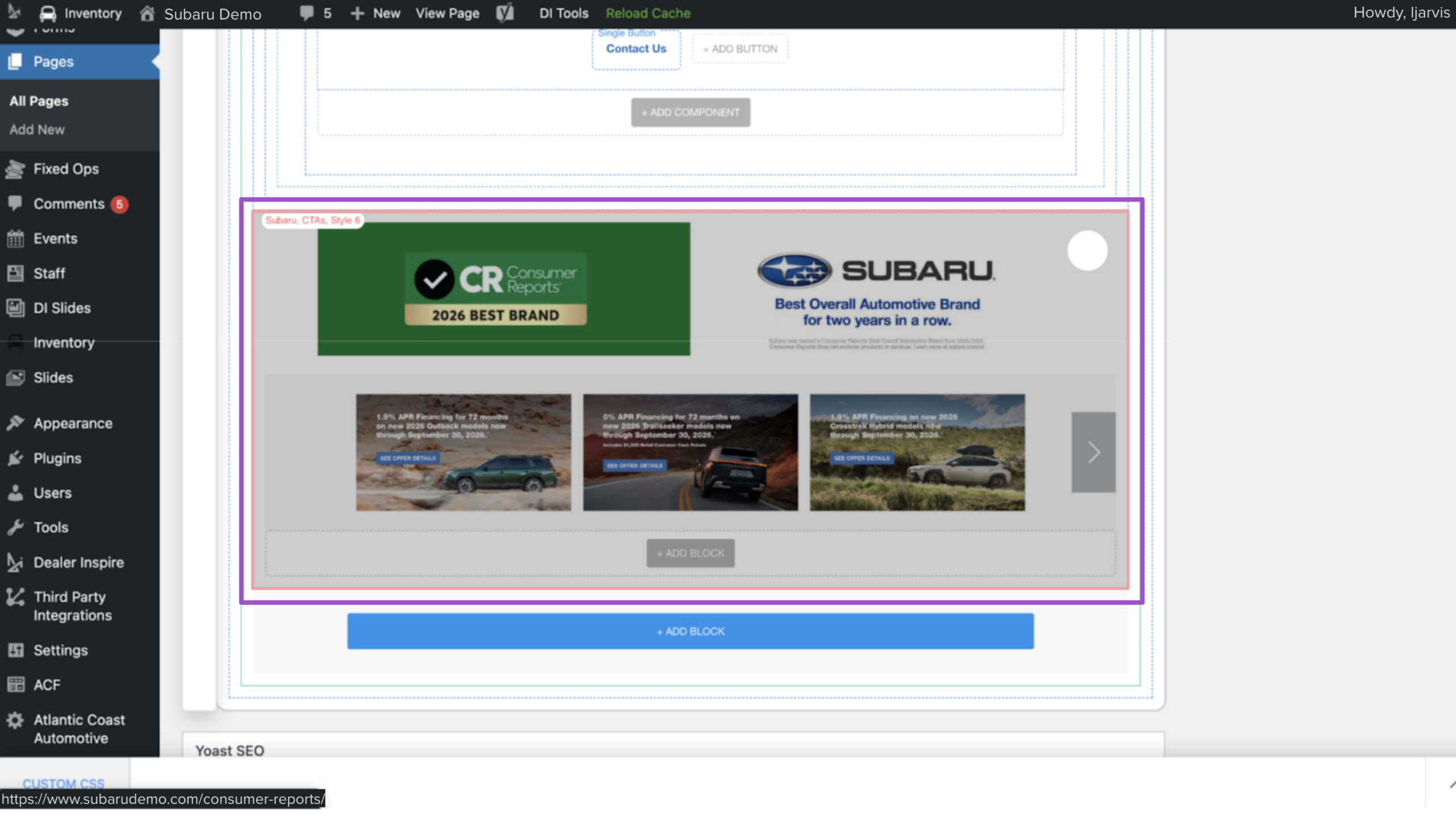Click the blue + ADD BLOCK button

pos(690,631)
